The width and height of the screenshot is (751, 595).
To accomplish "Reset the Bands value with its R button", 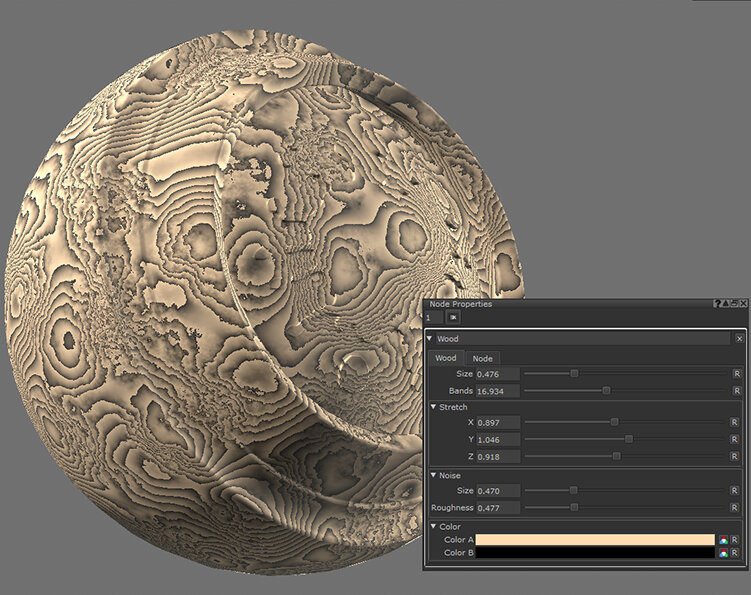I will point(737,391).
